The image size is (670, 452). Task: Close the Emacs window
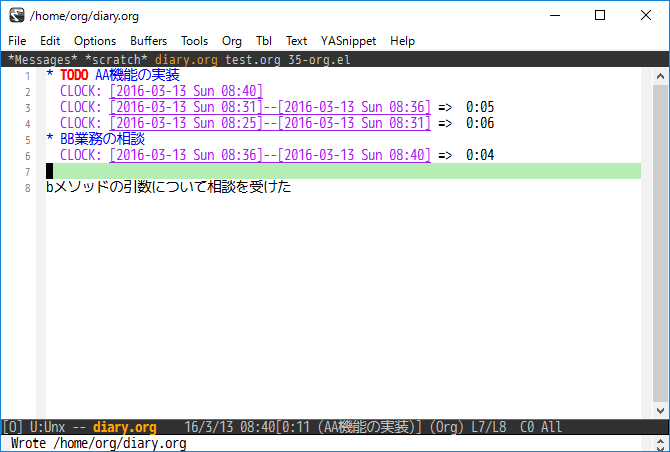[x=646, y=15]
